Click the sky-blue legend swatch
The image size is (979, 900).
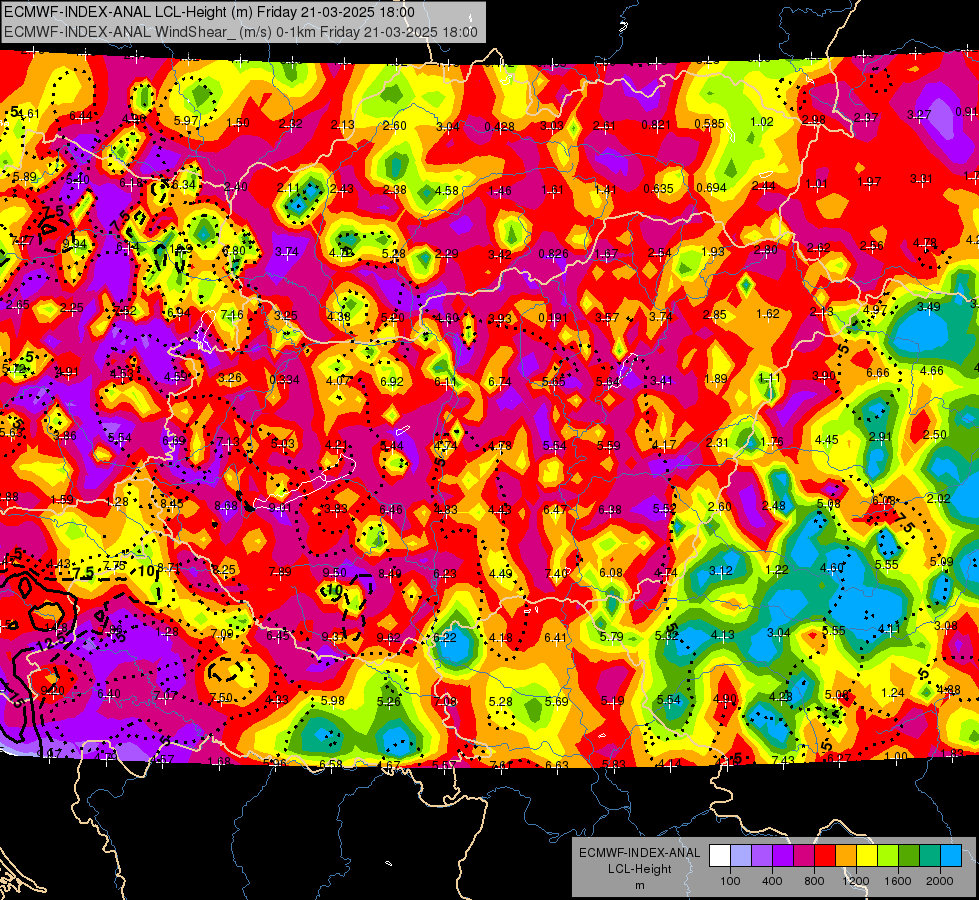click(952, 856)
